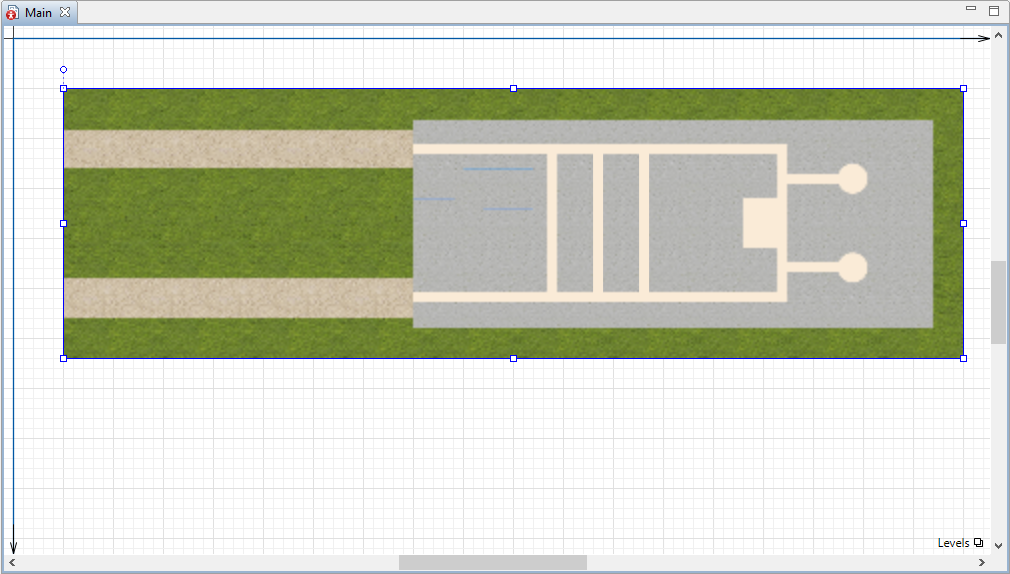
Task: Click the horizontal scrollbar right arrow
Action: pyautogui.click(x=982, y=562)
